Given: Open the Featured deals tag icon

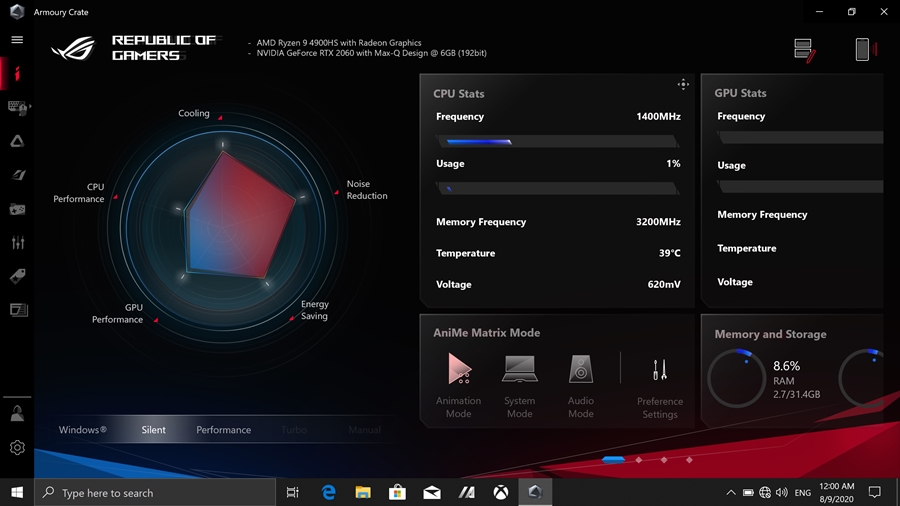Looking at the screenshot, I should tap(18, 277).
